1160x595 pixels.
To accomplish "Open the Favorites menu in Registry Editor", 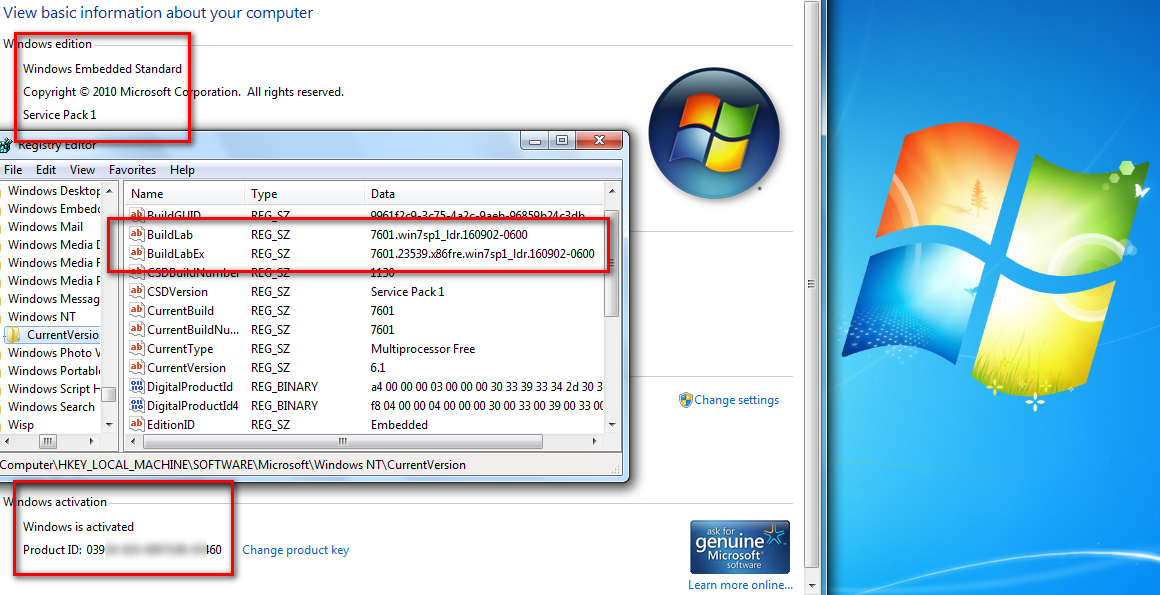I will click(x=132, y=169).
